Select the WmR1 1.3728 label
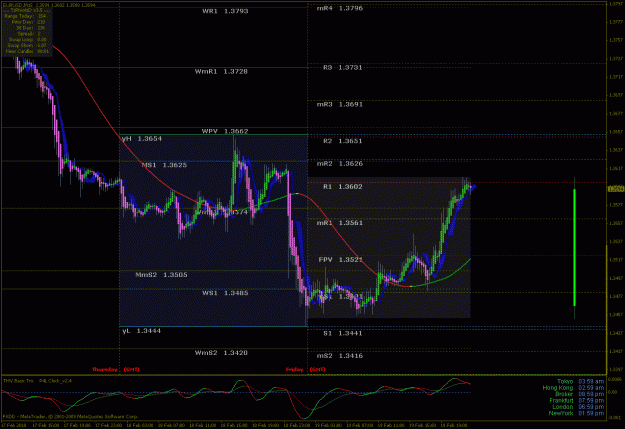625x429 pixels. coord(221,71)
